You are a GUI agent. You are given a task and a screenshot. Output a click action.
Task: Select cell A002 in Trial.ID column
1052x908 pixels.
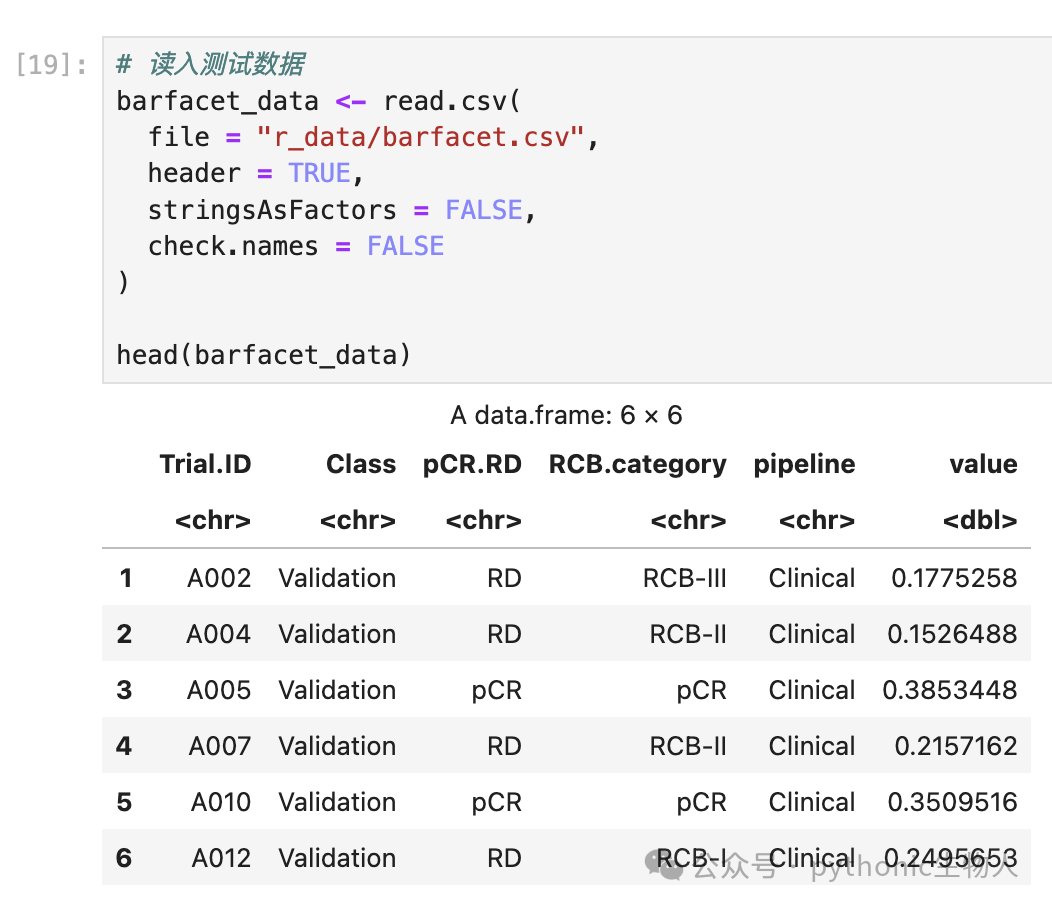[219, 578]
